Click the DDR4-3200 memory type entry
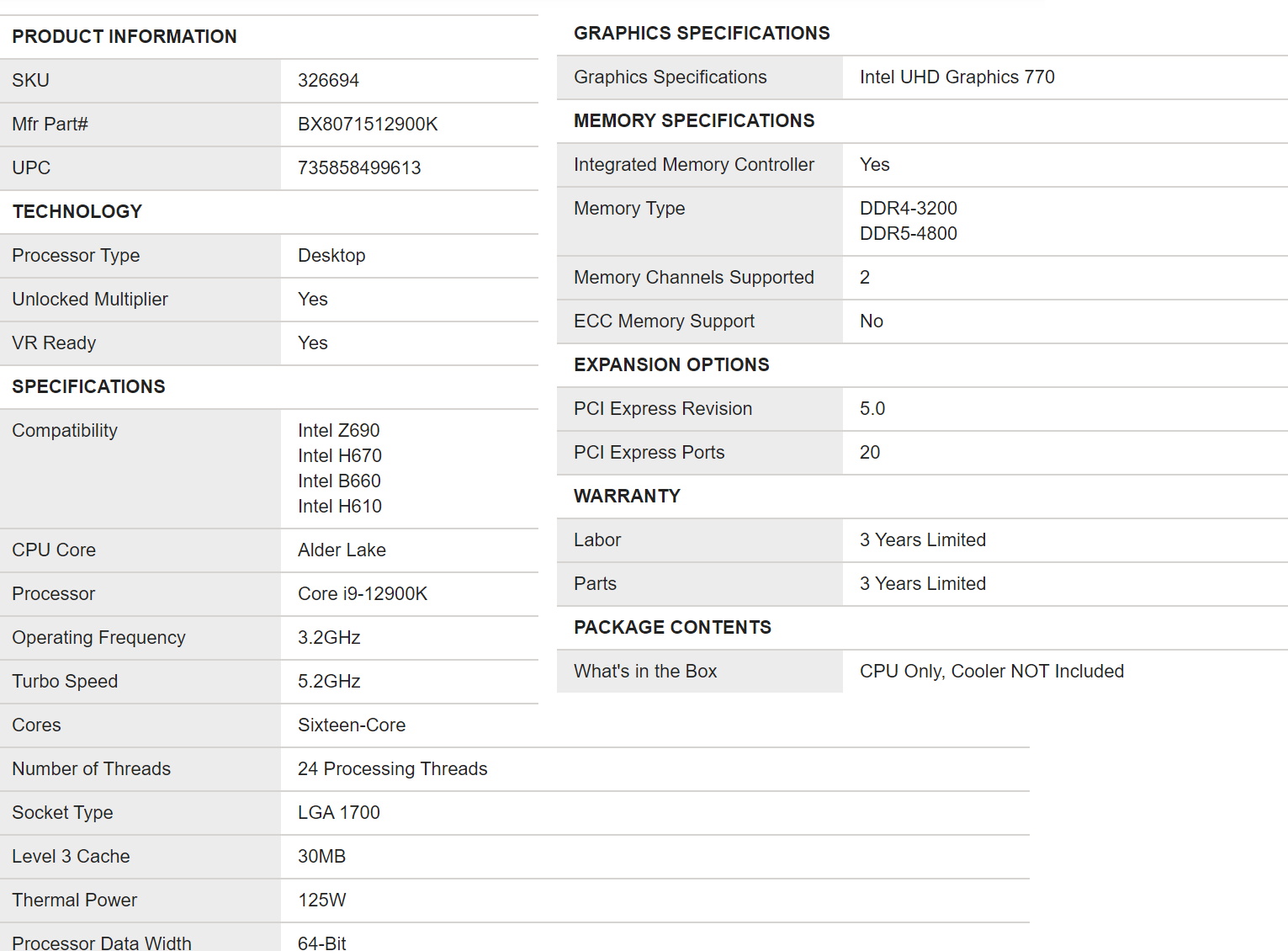1288x951 pixels. (908, 209)
